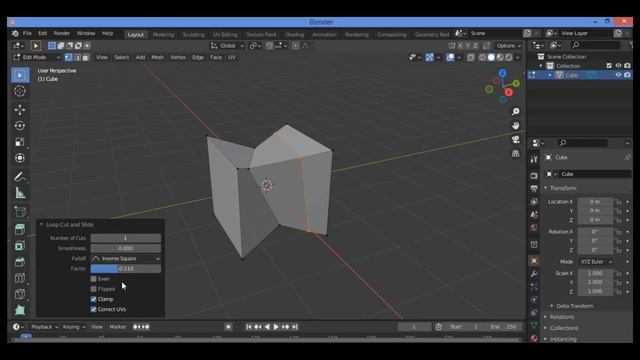Select the Loop Cut tool
Viewport: 640px width, 360px height.
(x=20, y=278)
